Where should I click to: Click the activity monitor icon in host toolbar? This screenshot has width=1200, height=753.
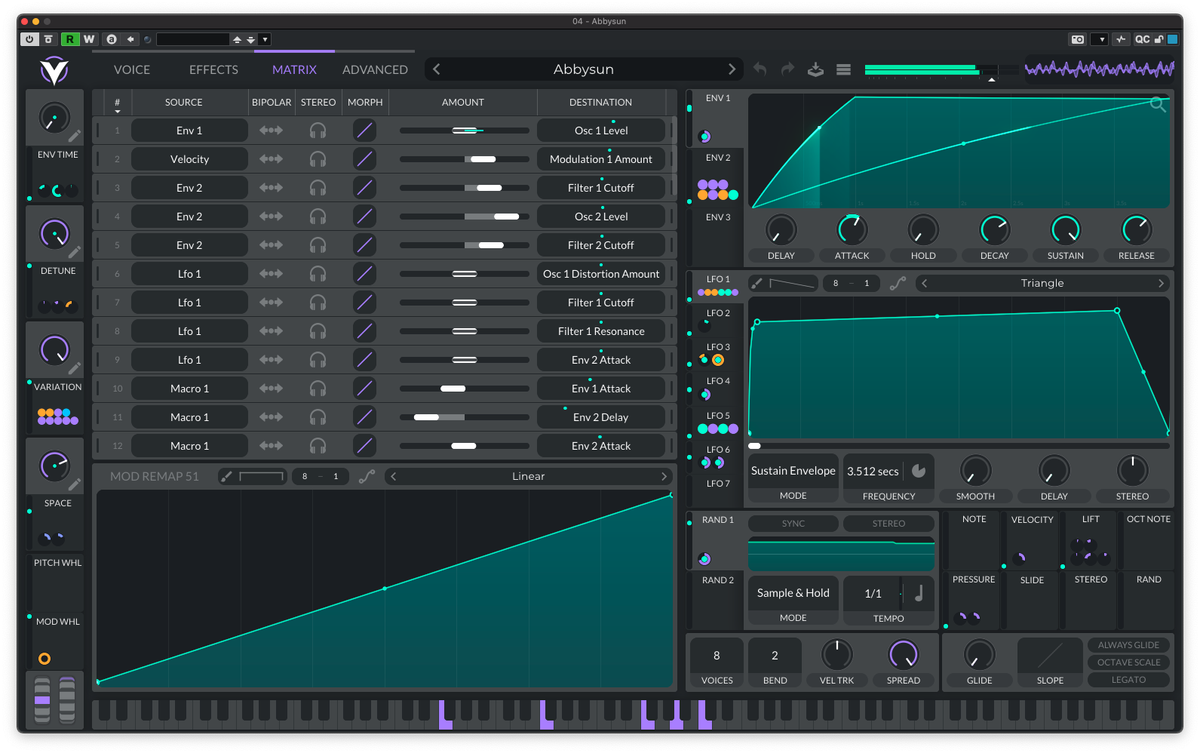1121,39
